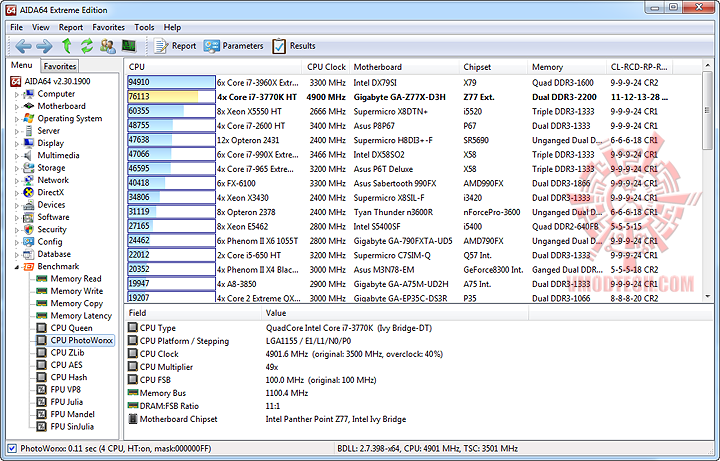The image size is (720, 461).
Task: Open the Report toolbar button
Action: tap(175, 46)
